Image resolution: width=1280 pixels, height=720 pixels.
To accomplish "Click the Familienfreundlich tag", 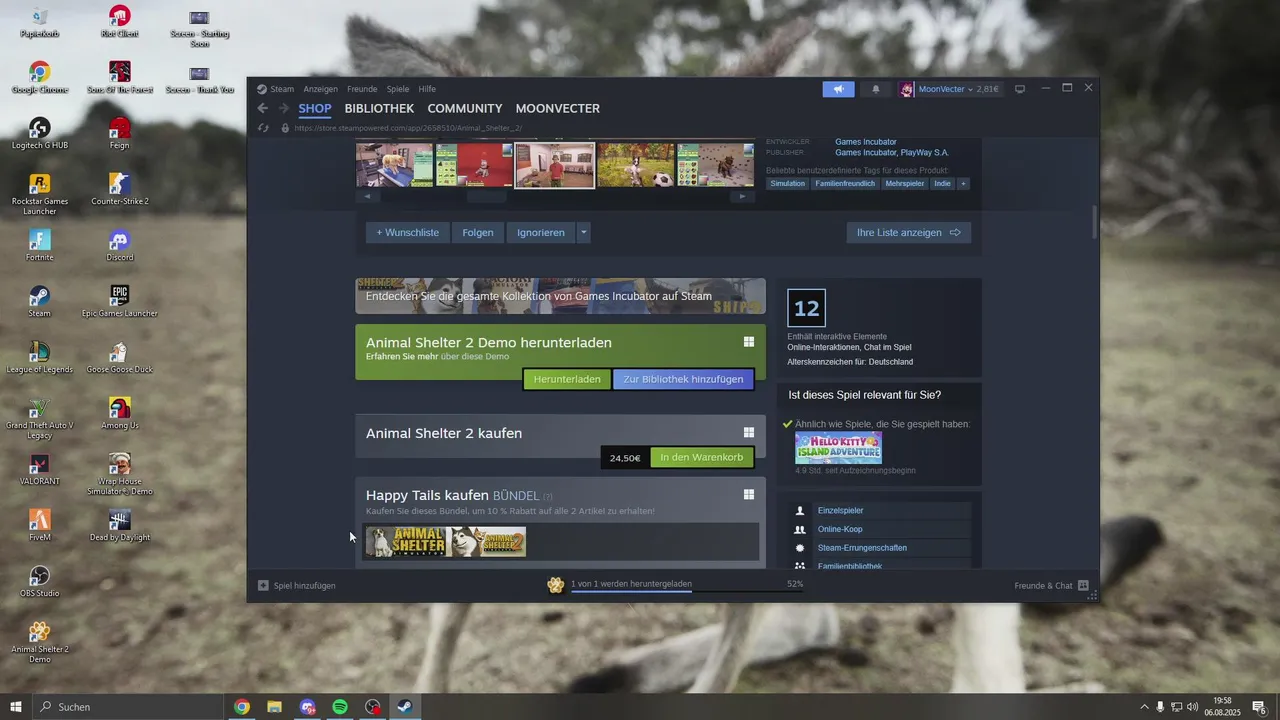I will click(x=845, y=184).
